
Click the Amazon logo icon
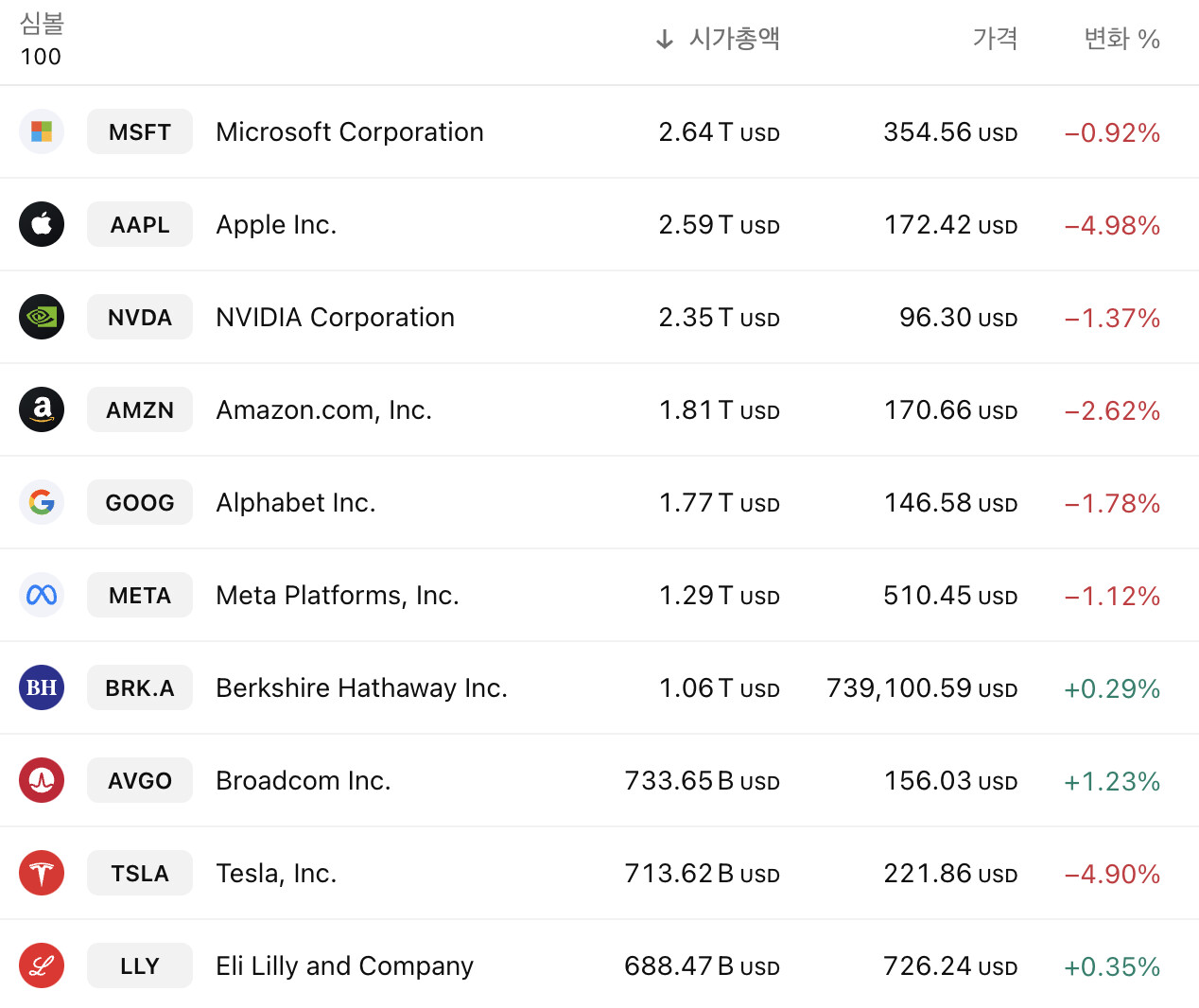42,409
